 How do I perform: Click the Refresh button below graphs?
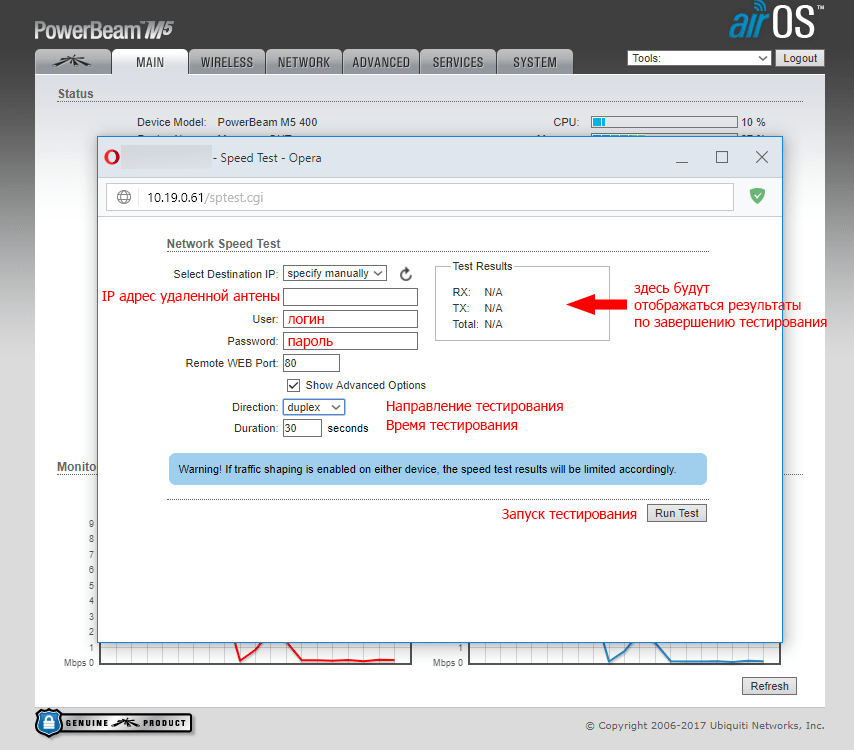click(x=769, y=686)
